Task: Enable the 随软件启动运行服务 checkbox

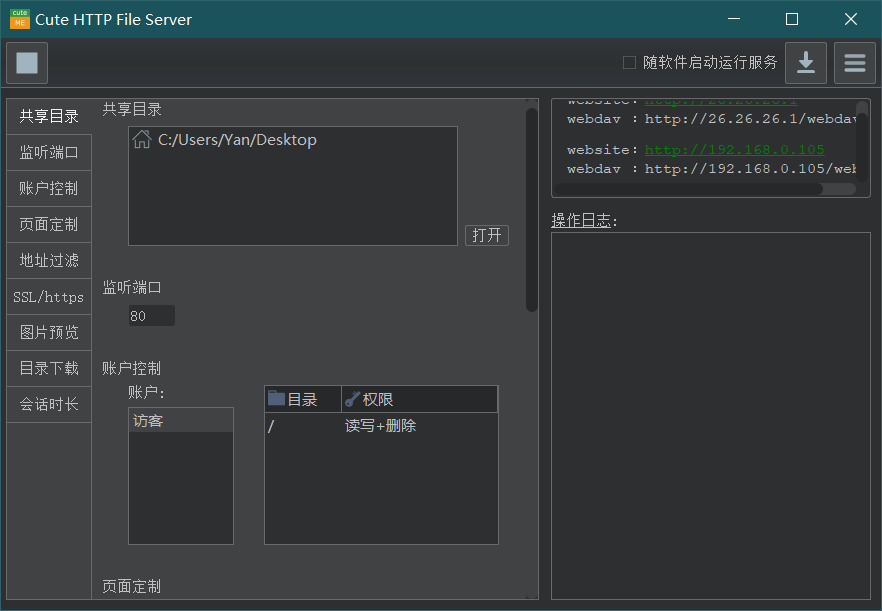Action: [x=629, y=62]
